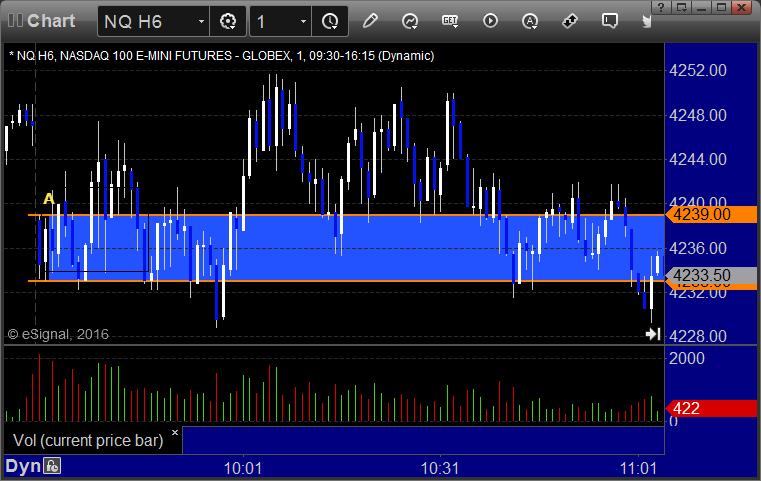Viewport: 761px width, 481px height.
Task: Toggle the Dyn lock icon
Action: pyautogui.click(x=52, y=466)
